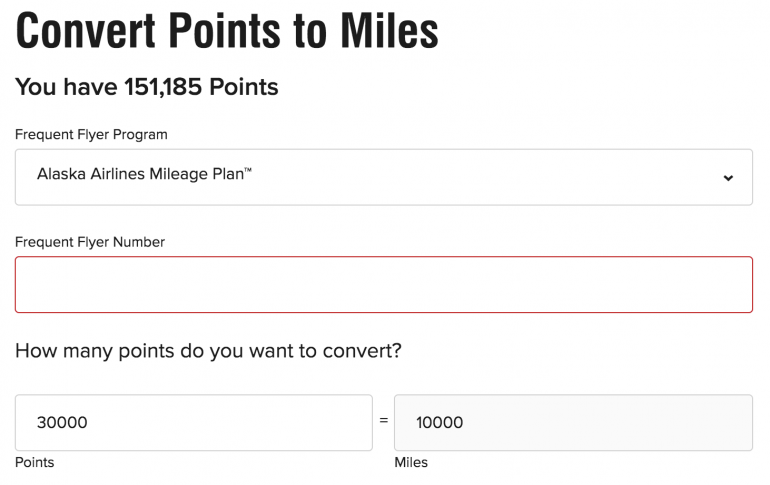Click 'How many points do you want to convert?'
The image size is (770, 485).
pyautogui.click(x=208, y=351)
